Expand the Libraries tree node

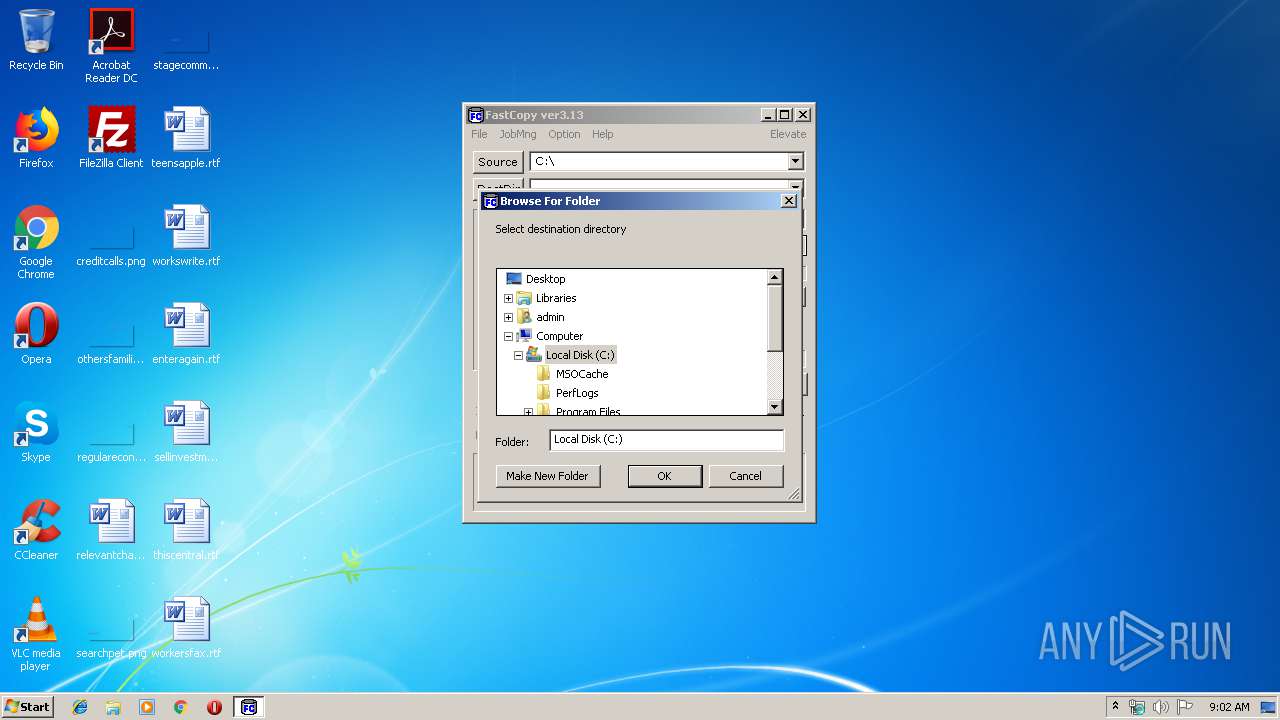tap(508, 298)
